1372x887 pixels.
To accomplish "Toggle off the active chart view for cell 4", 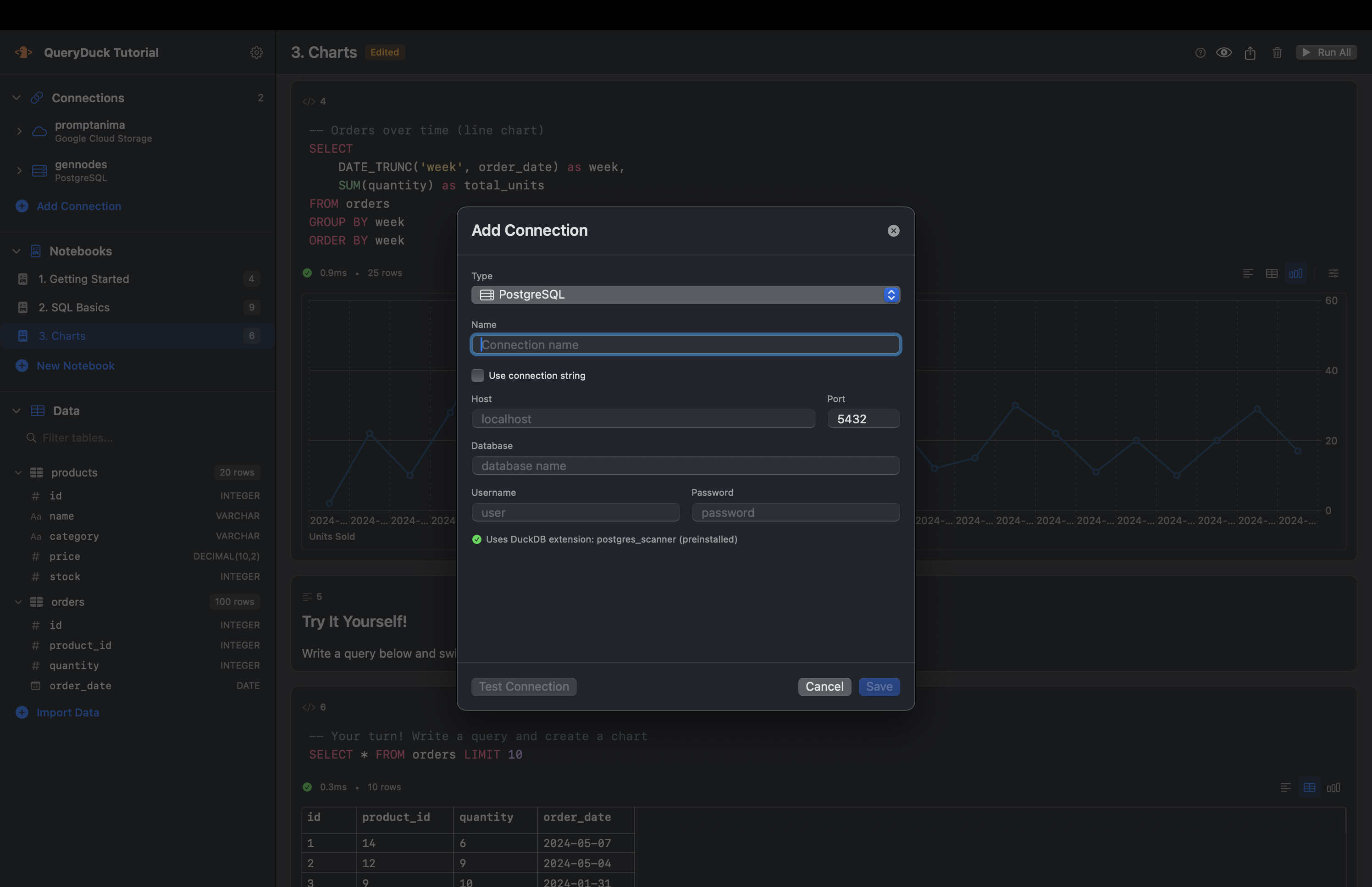I will pos(1297,273).
